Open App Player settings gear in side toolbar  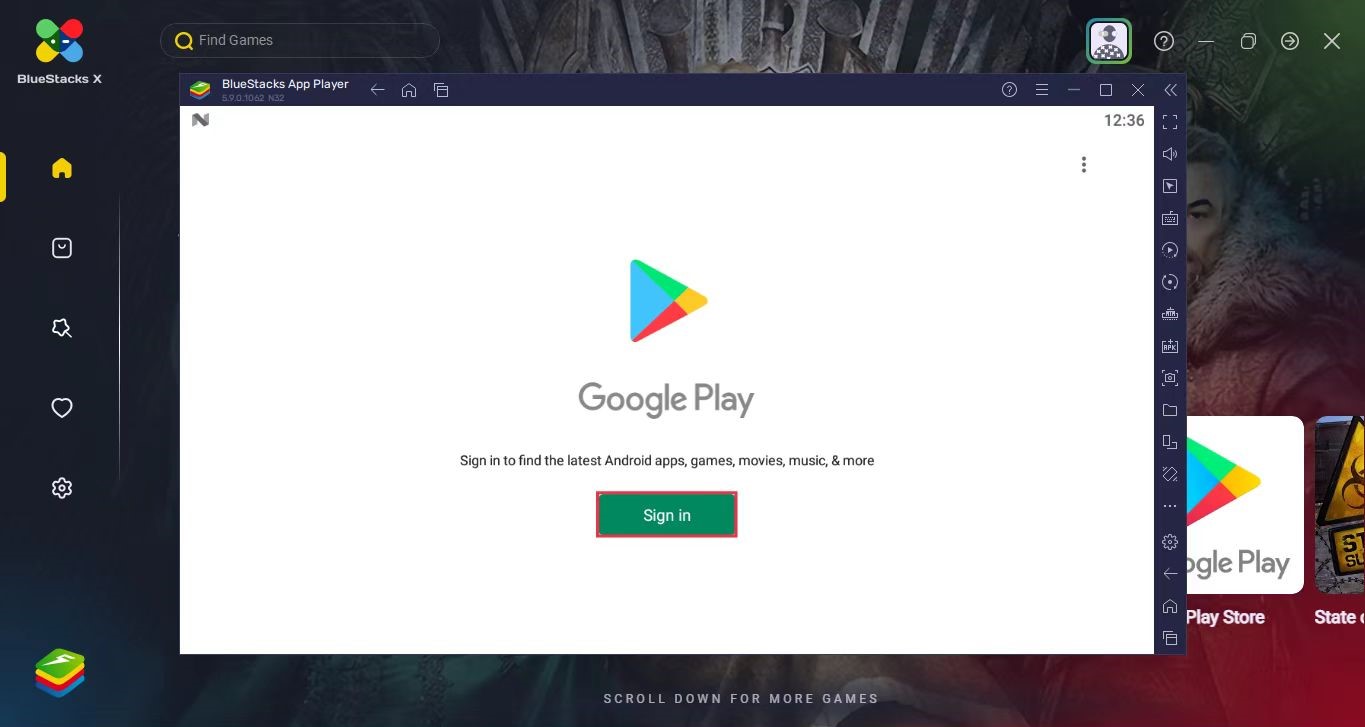point(1170,542)
